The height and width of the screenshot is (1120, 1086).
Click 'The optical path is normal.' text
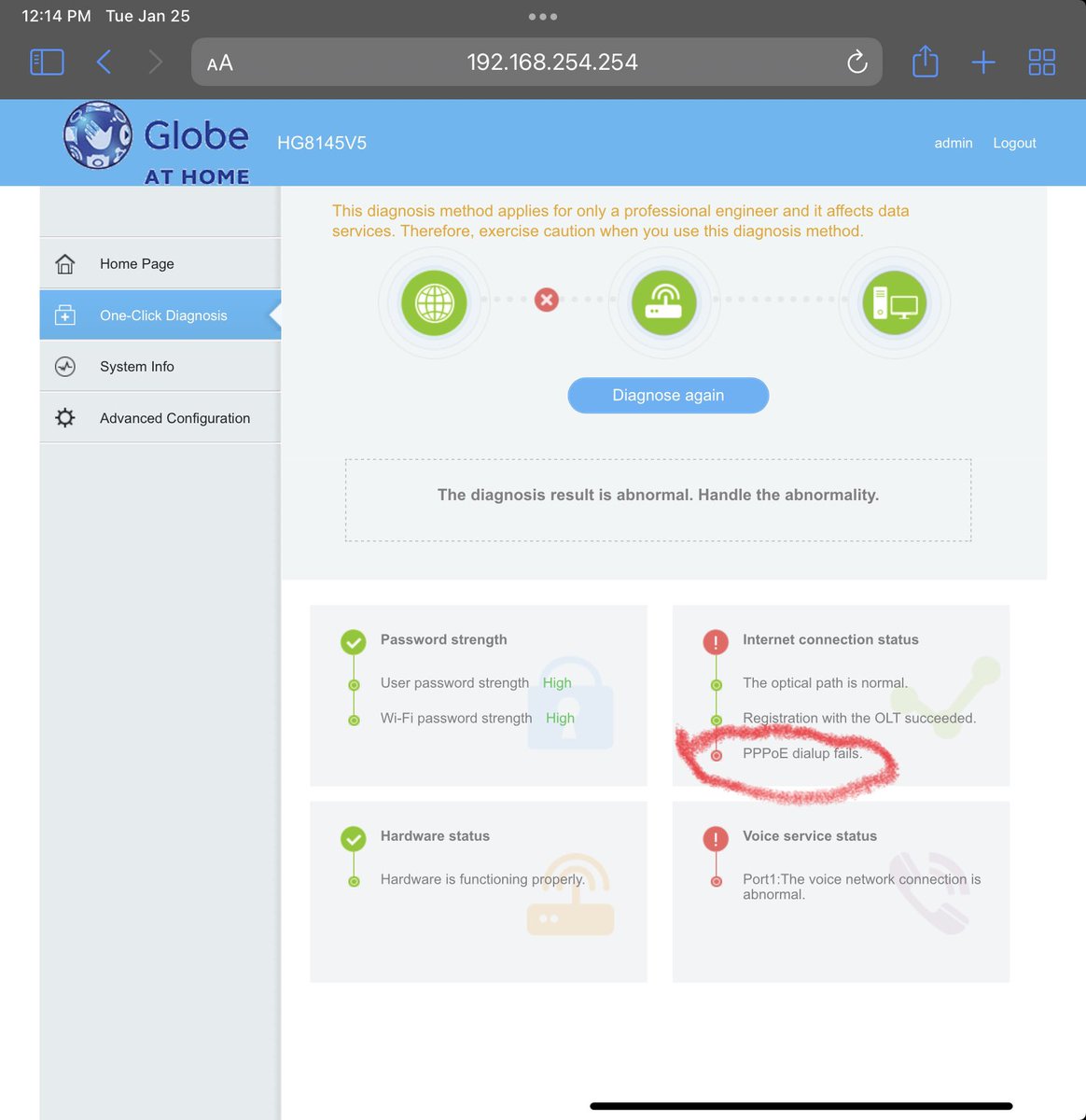825,683
